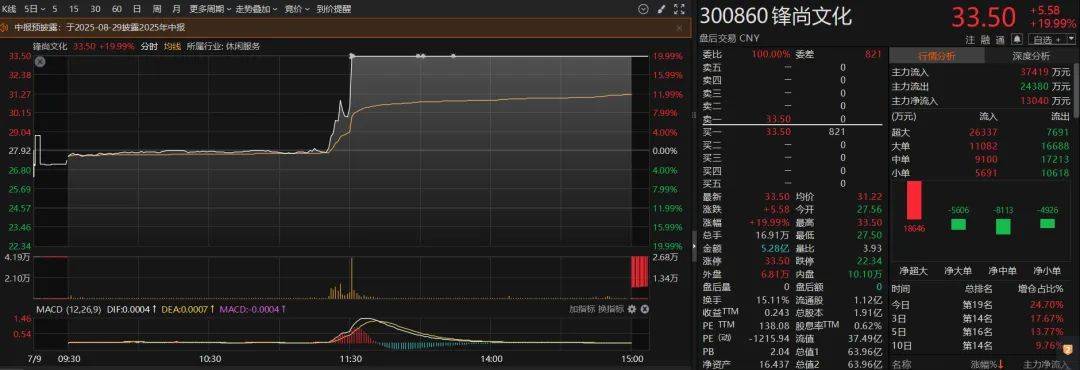Open the 走势叠加 overlay dropdown
1080x370 pixels.
(256, 9)
